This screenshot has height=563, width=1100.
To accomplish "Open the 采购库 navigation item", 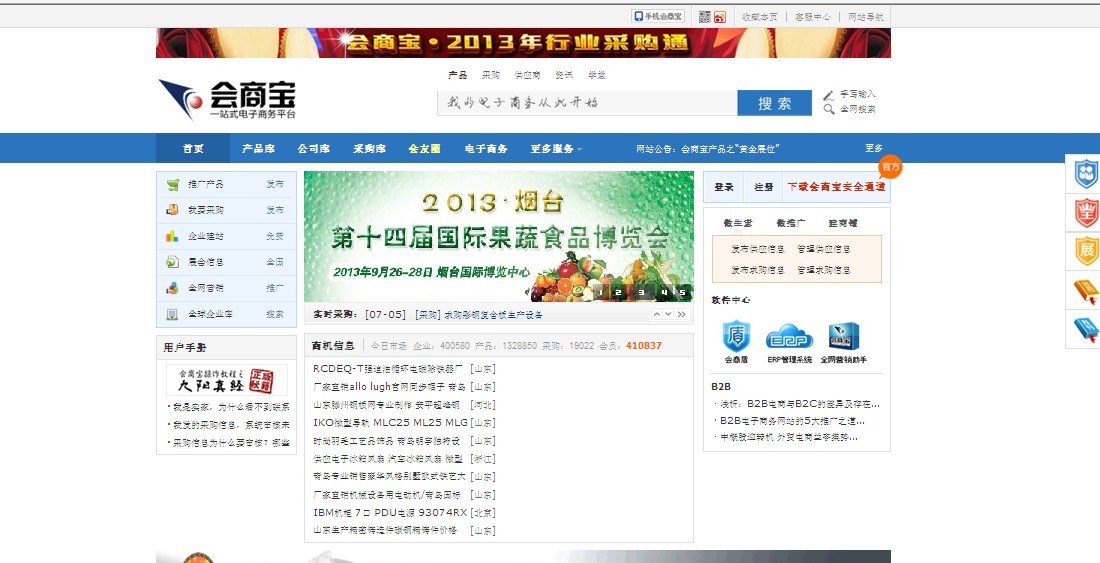I will click(x=370, y=149).
